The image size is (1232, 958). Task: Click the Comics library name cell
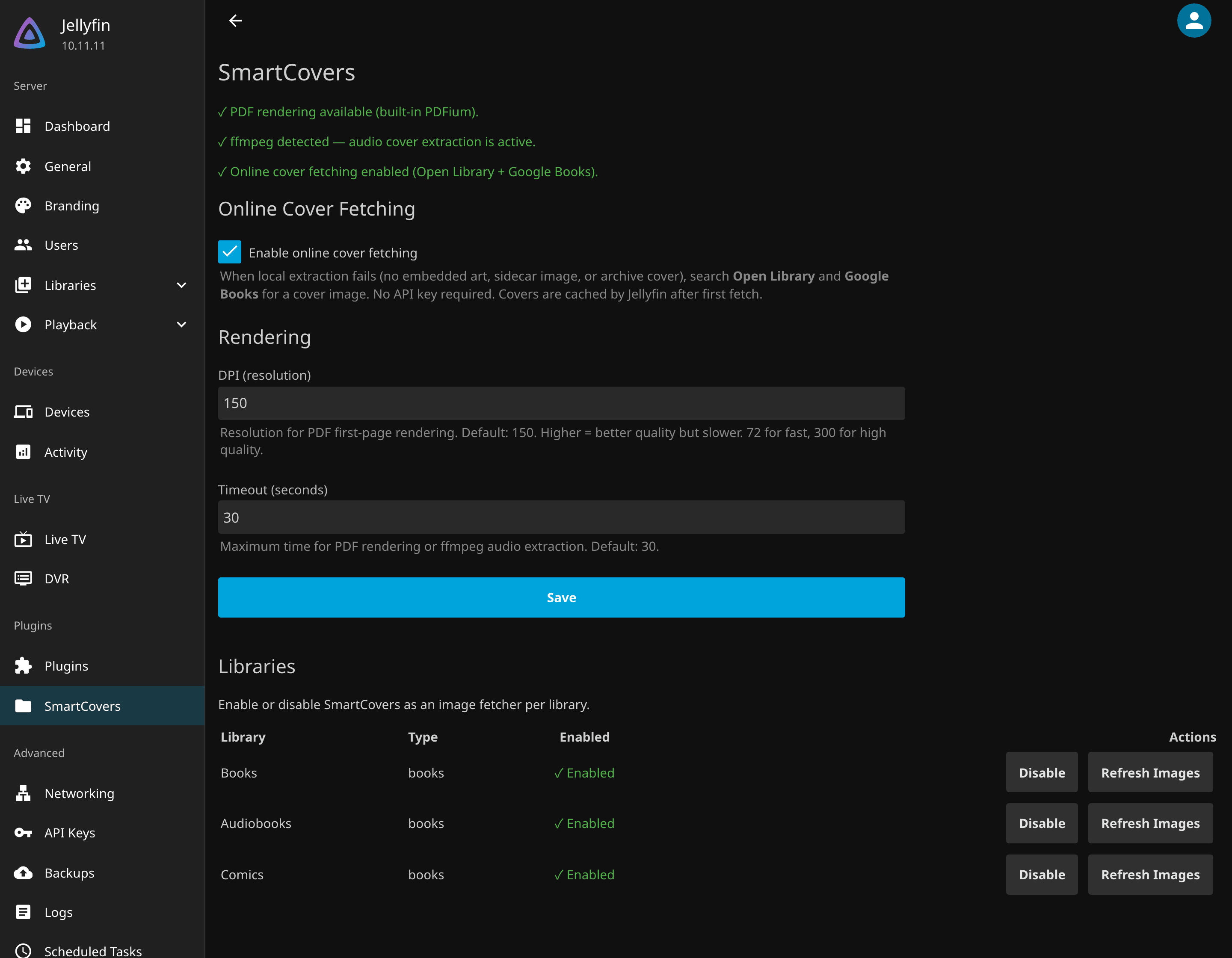coord(242,875)
